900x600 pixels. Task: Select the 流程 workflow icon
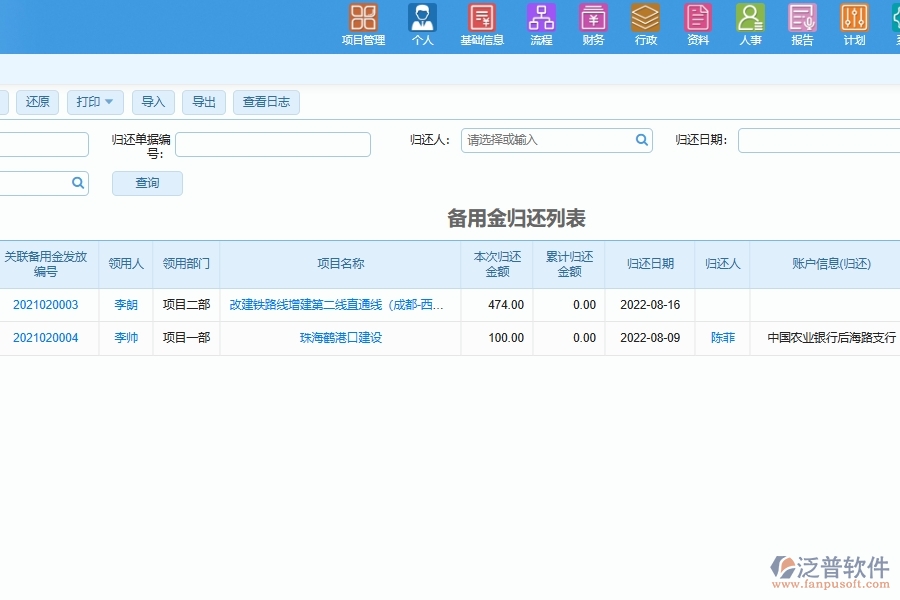coord(541,18)
